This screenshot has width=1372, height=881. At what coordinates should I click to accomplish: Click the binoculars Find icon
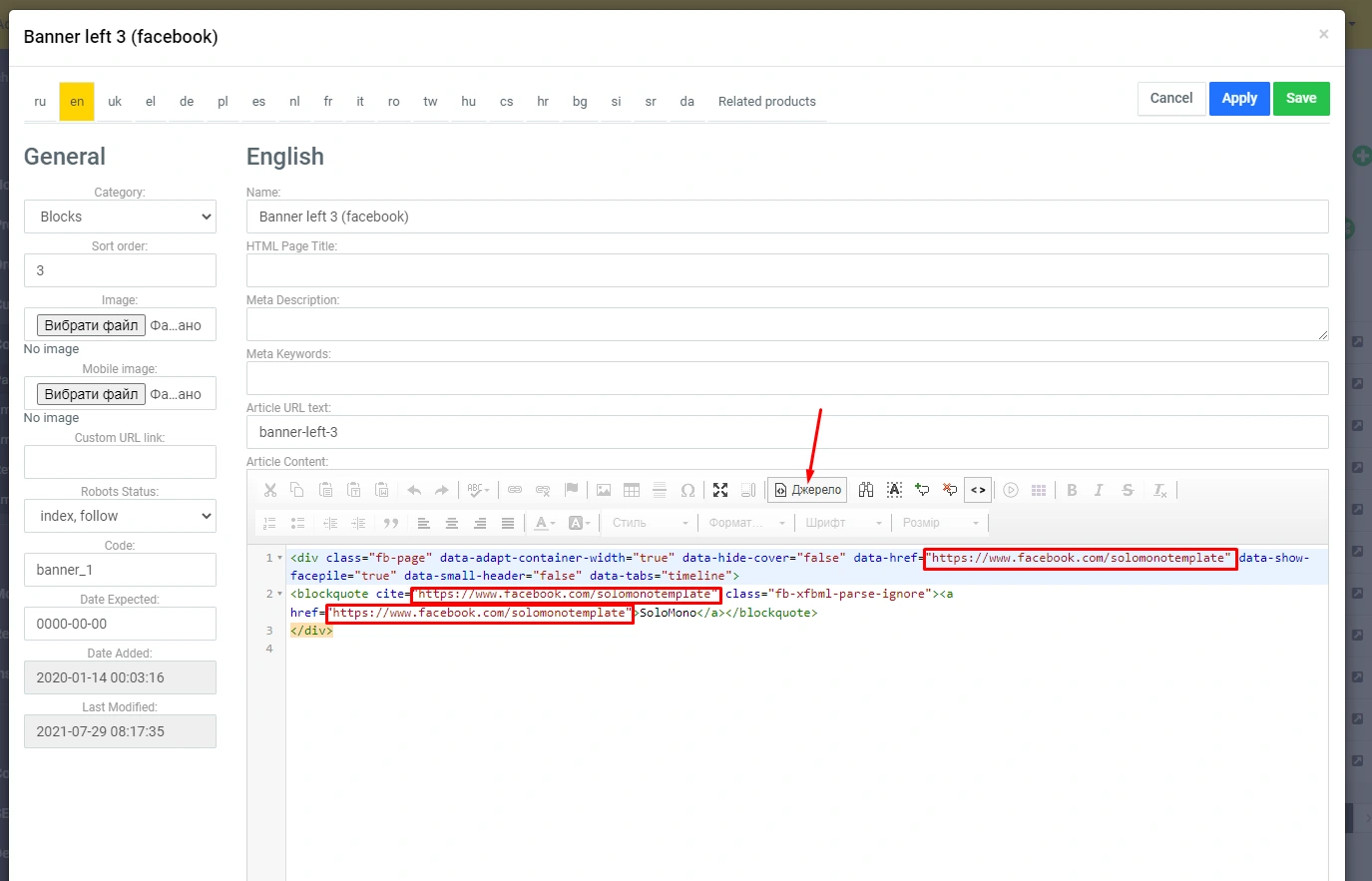coord(866,490)
